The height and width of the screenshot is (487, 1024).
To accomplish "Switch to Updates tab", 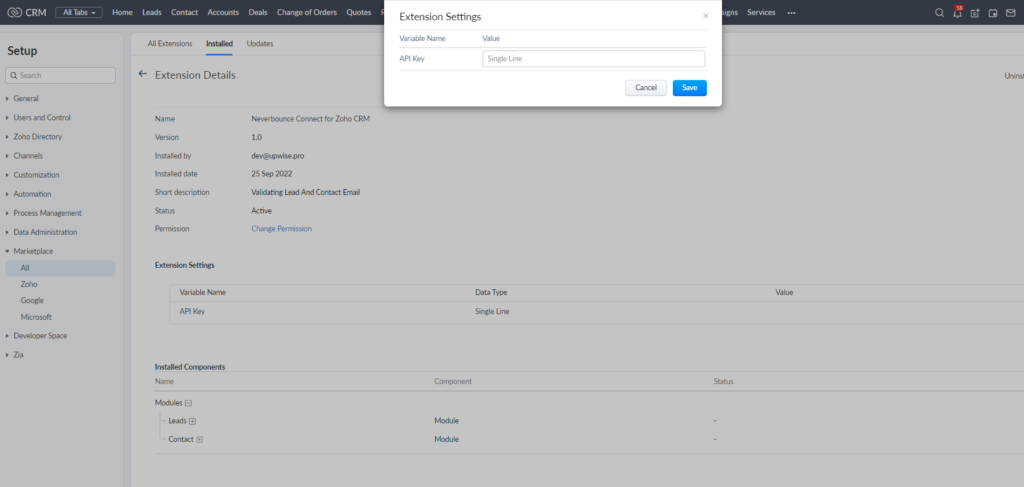I will (260, 44).
